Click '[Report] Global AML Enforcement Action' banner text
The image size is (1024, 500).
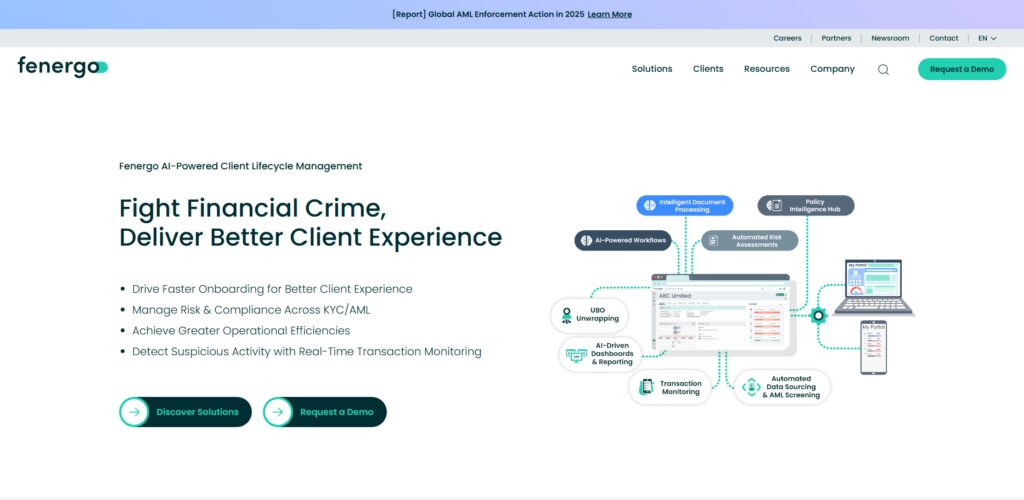(488, 14)
